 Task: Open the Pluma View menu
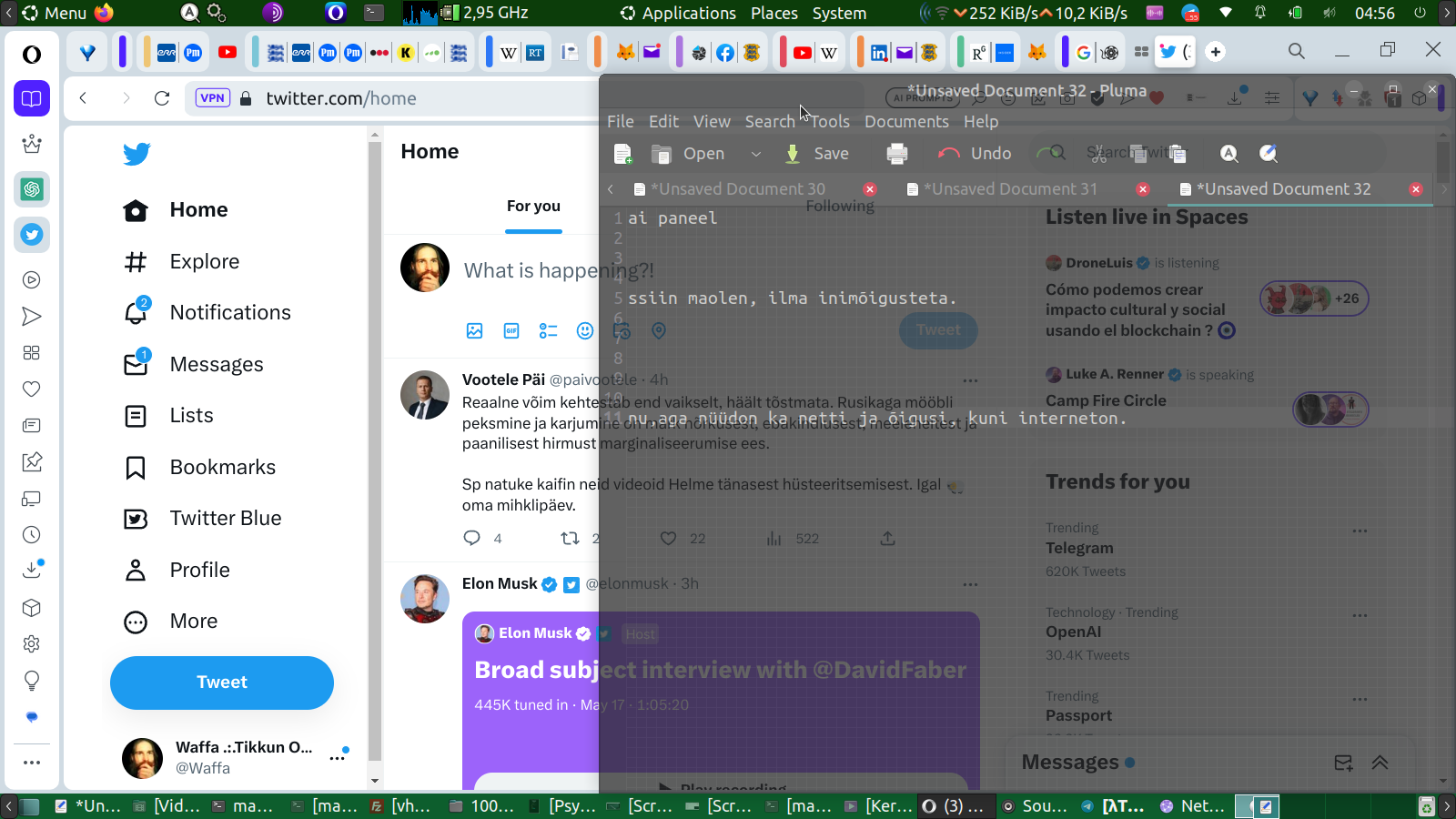click(x=712, y=122)
